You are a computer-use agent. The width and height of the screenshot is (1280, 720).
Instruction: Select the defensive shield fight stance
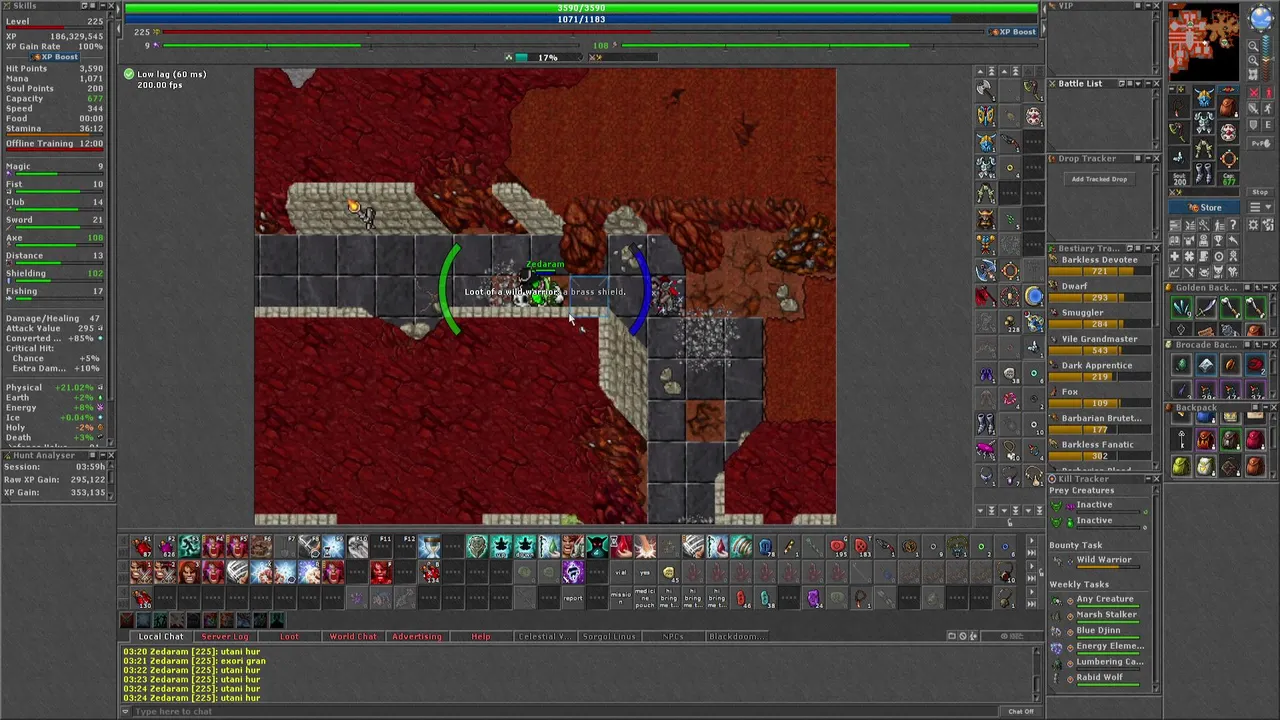(1253, 125)
